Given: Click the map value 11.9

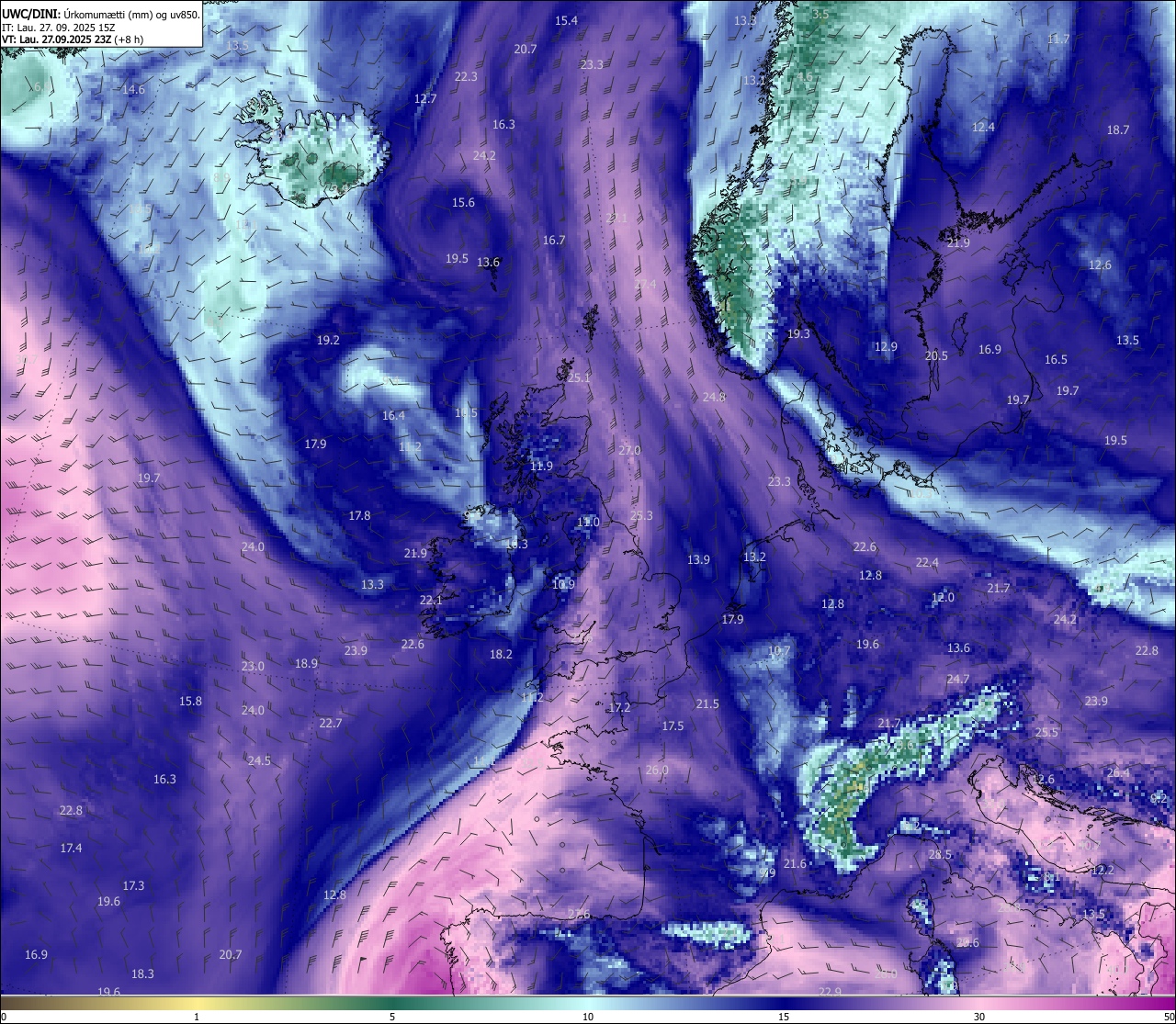Looking at the screenshot, I should tap(542, 466).
